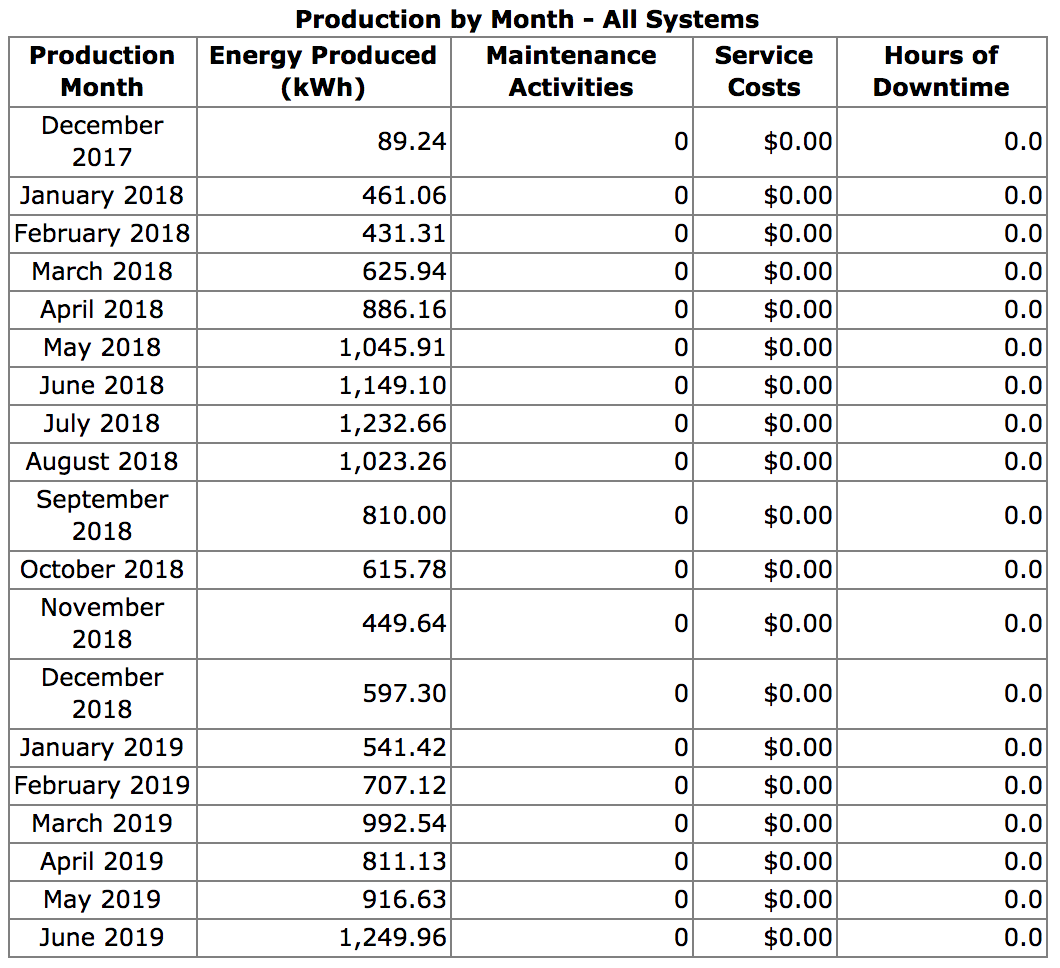Click the November 2018 row label
The width and height of the screenshot is (1060, 968).
pyautogui.click(x=102, y=623)
